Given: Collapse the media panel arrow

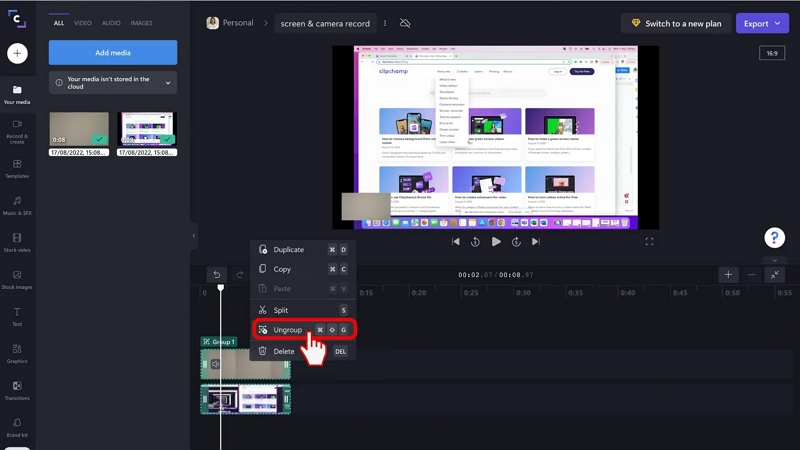Looking at the screenshot, I should (194, 236).
